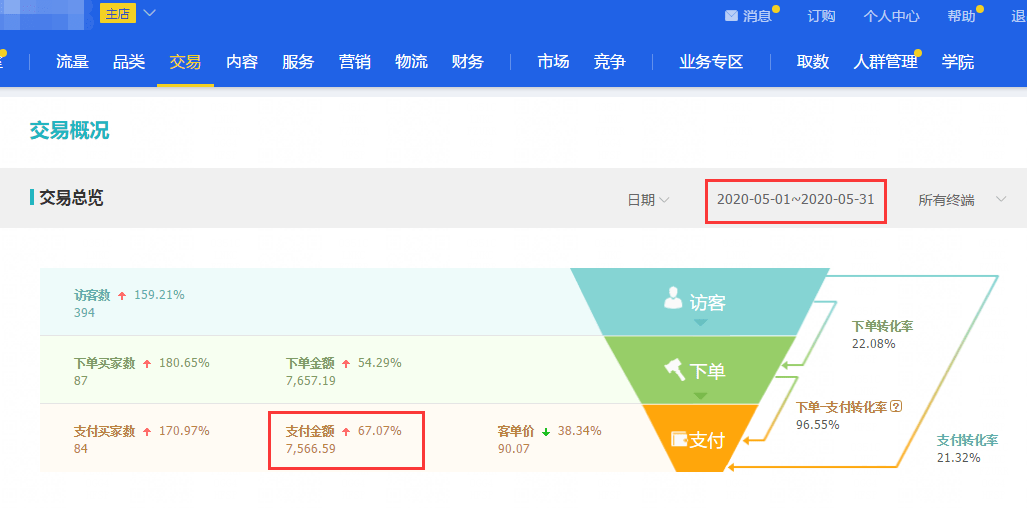Open 个人中心 link
The width and height of the screenshot is (1027, 508).
tap(891, 16)
